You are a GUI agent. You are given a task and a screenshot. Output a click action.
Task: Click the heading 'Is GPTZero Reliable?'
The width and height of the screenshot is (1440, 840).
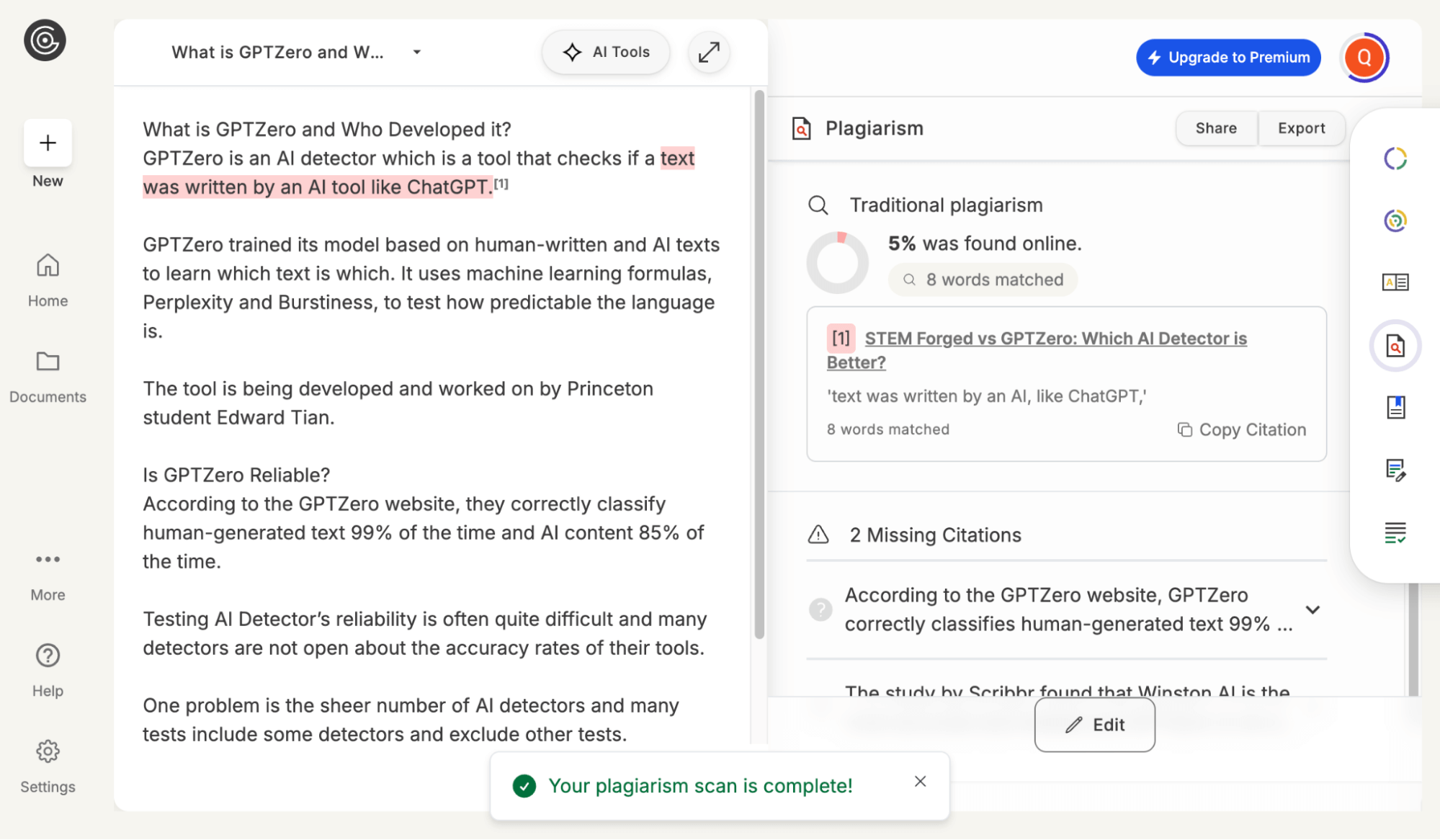coord(236,475)
